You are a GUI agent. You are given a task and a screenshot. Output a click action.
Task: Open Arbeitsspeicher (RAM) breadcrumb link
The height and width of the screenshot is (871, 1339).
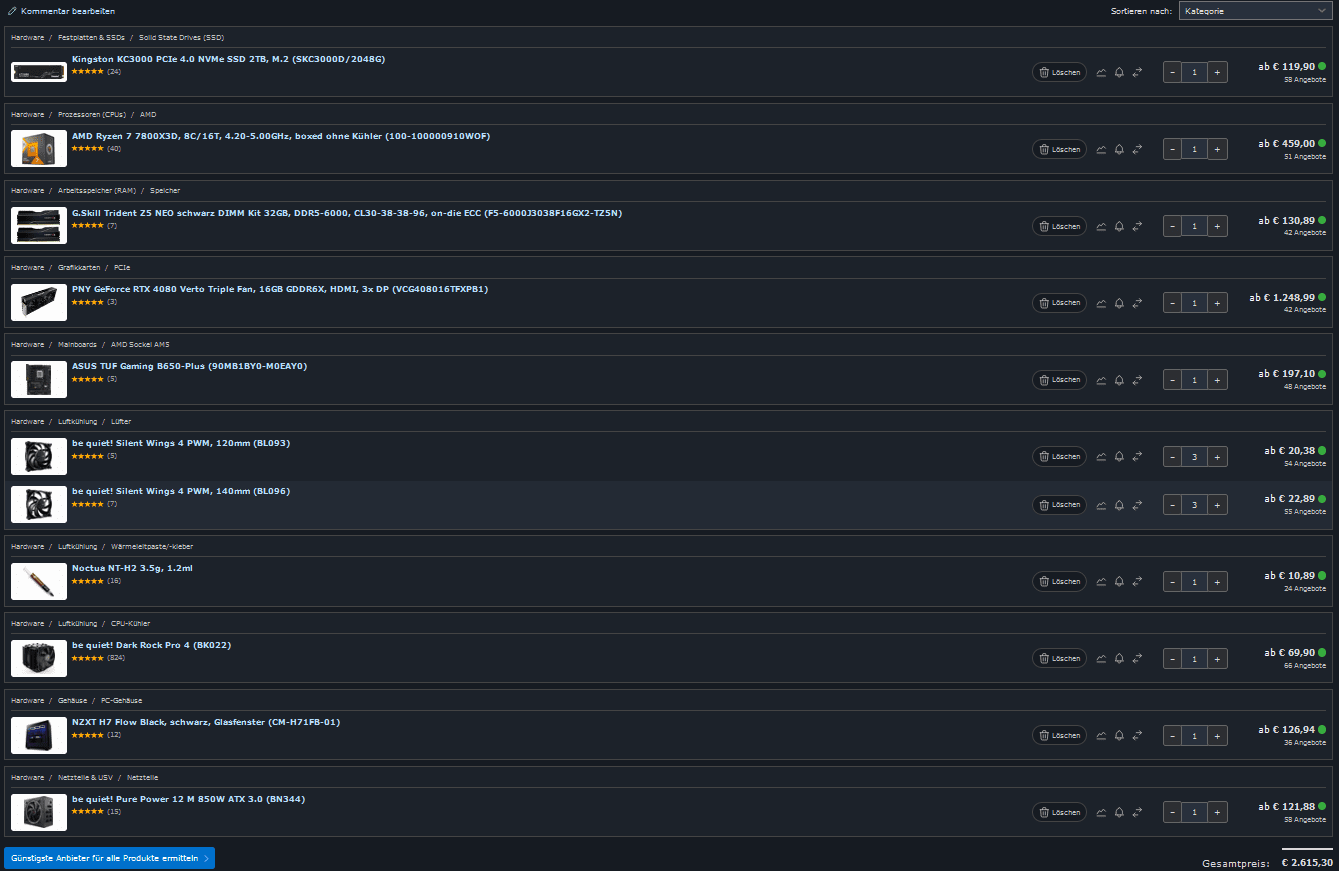click(96, 191)
